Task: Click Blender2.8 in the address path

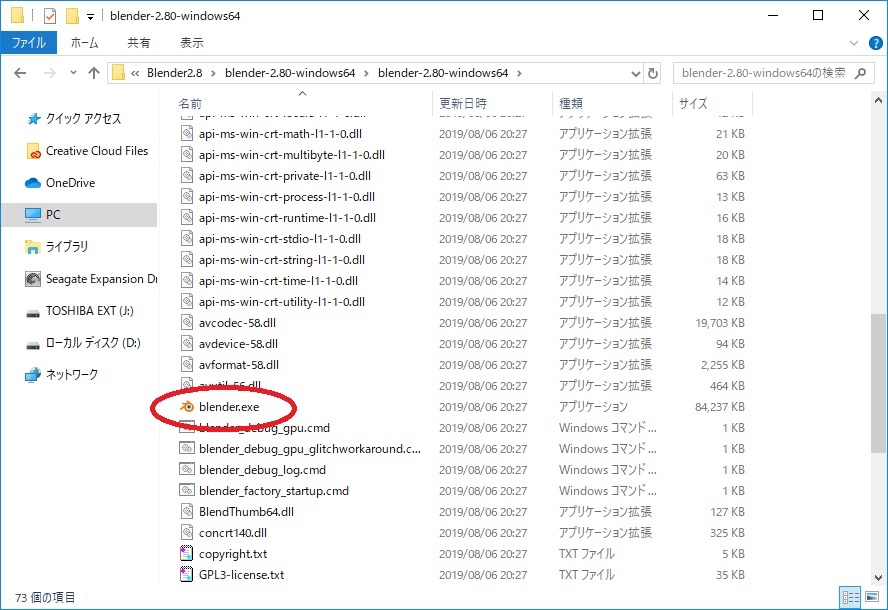Action: (x=174, y=73)
